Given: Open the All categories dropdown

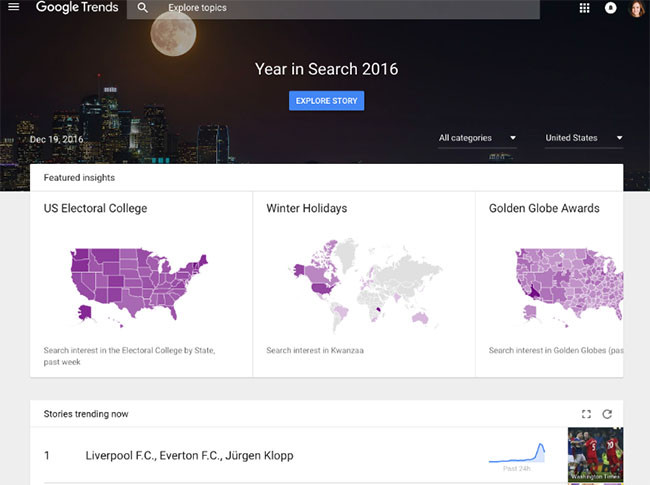Looking at the screenshot, I should pos(477,138).
